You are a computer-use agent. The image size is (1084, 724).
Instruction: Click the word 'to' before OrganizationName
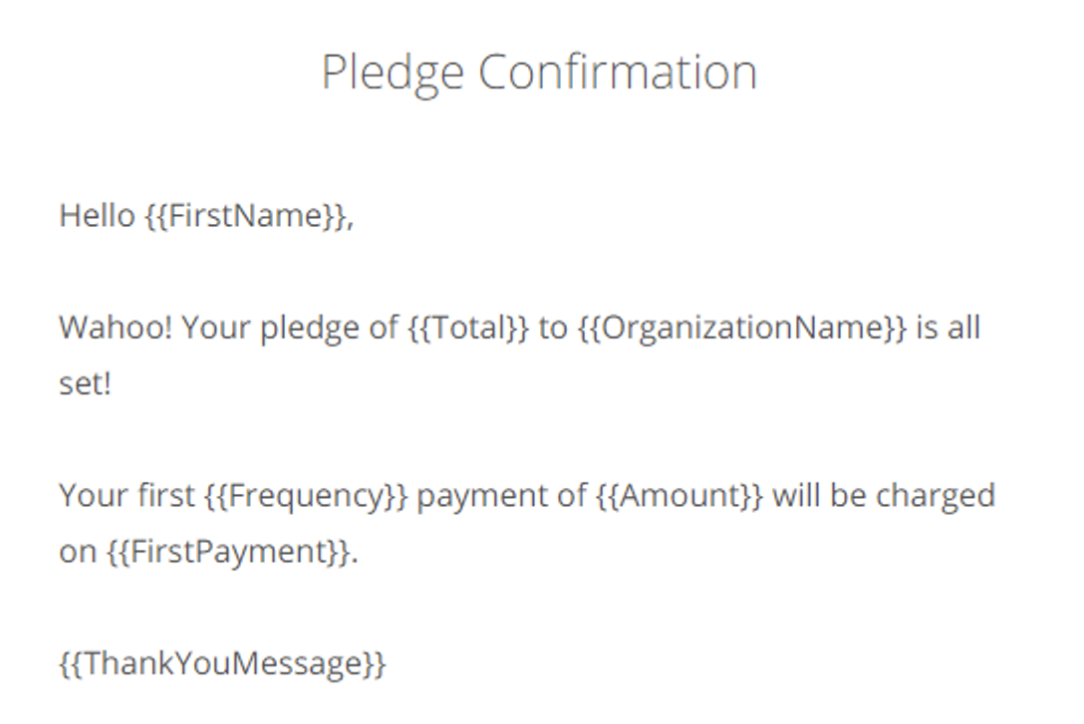click(552, 328)
